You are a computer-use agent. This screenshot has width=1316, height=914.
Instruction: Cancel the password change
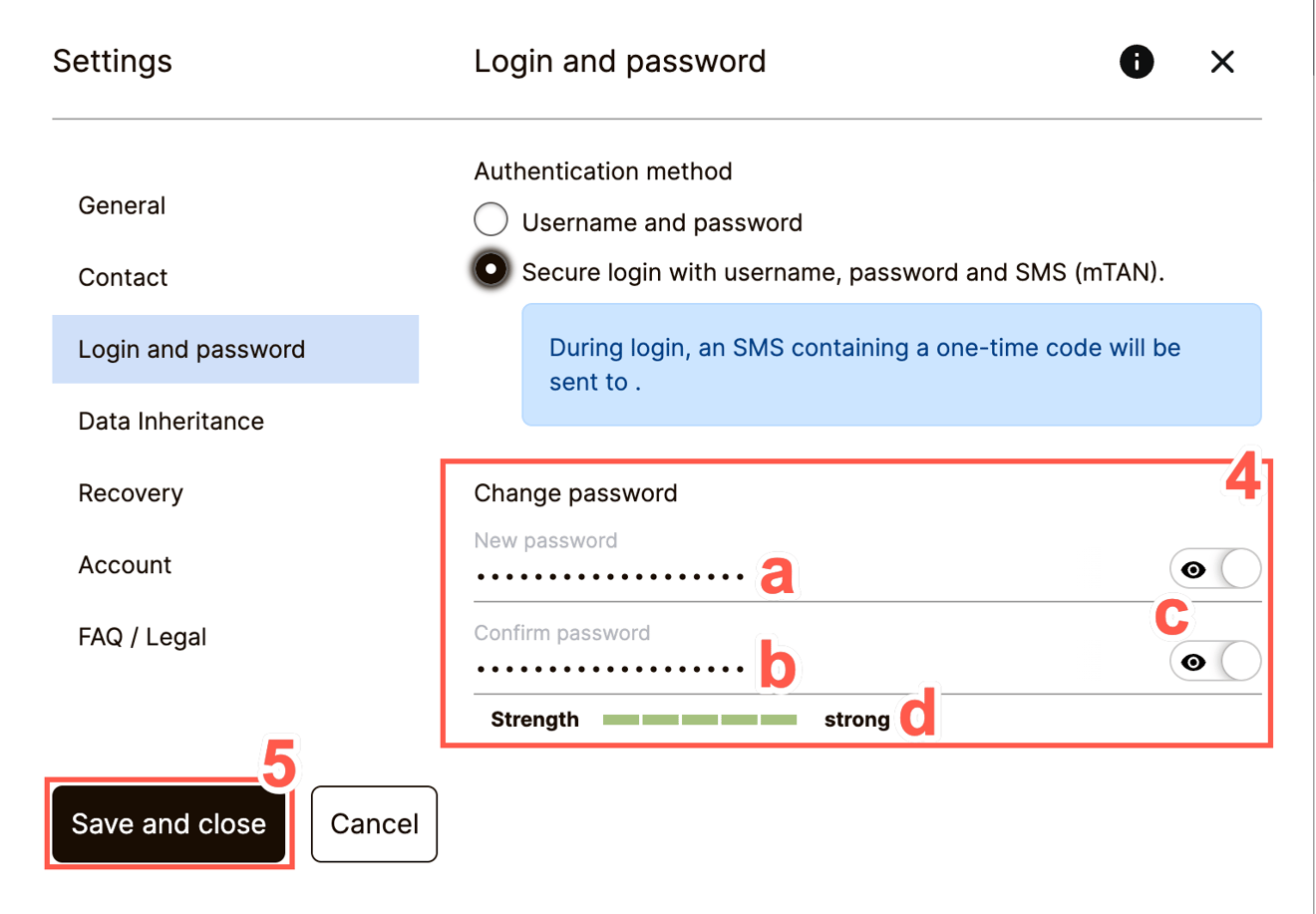point(374,823)
